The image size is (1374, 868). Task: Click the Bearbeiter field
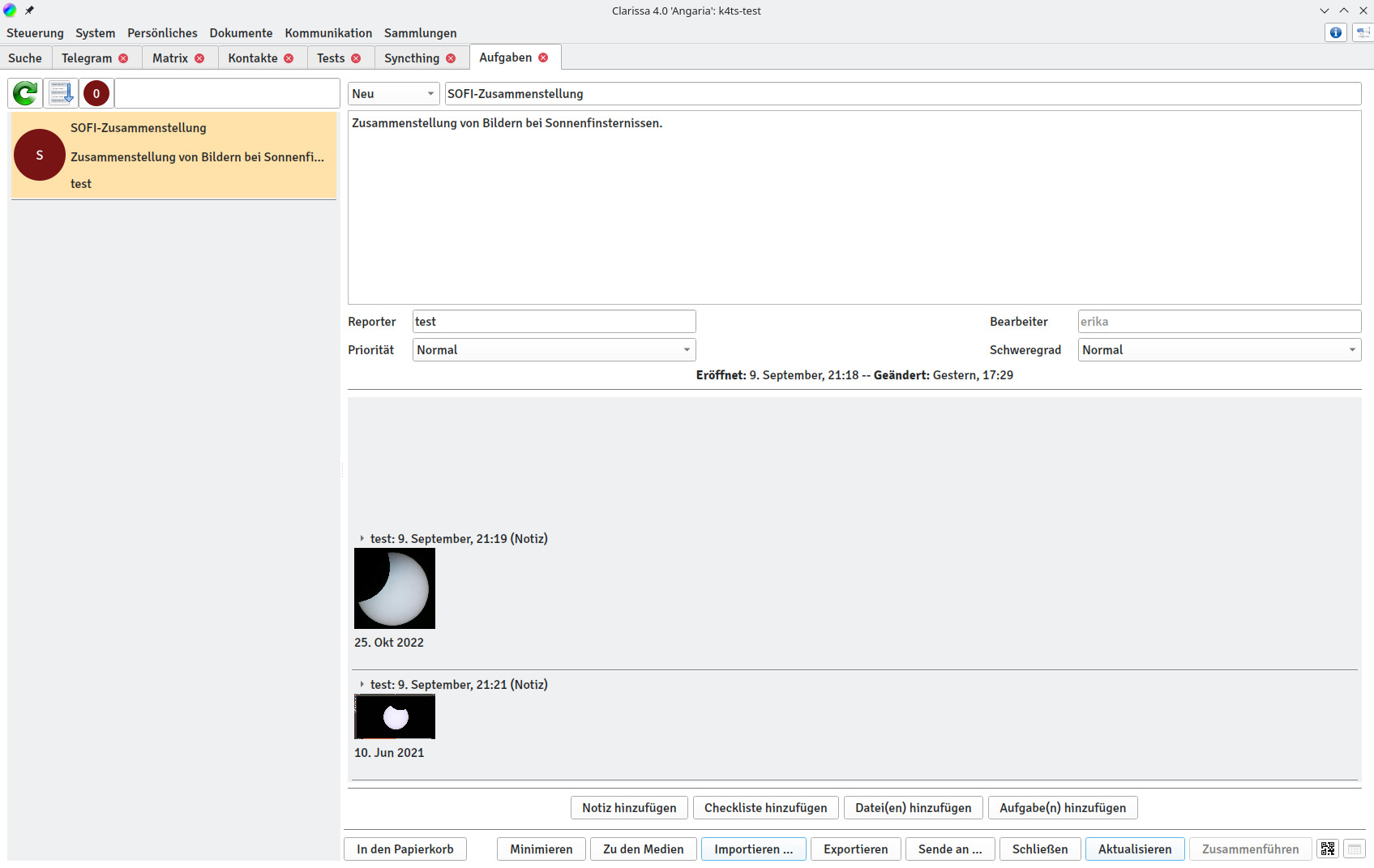[1219, 321]
